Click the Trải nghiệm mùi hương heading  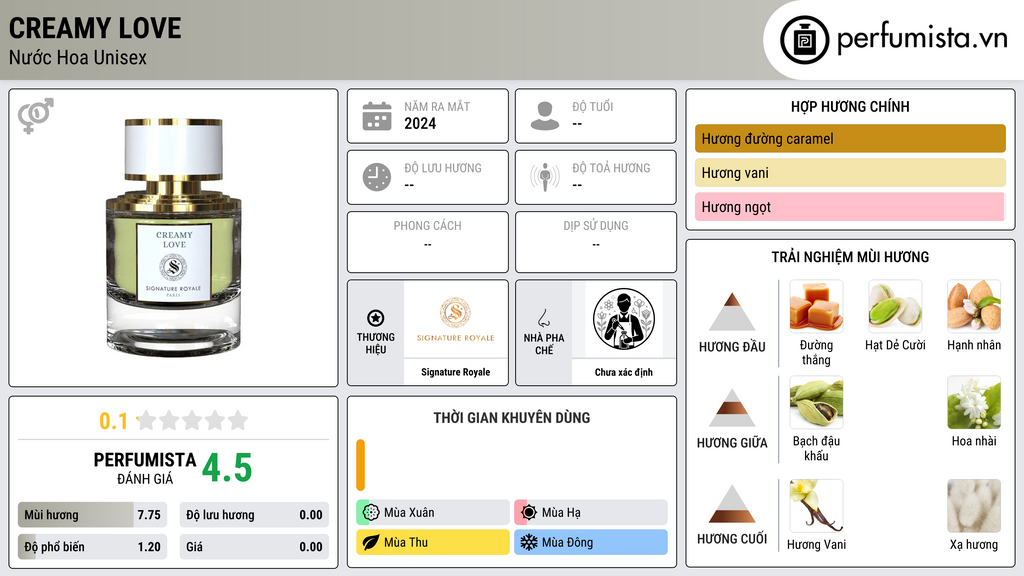point(850,257)
